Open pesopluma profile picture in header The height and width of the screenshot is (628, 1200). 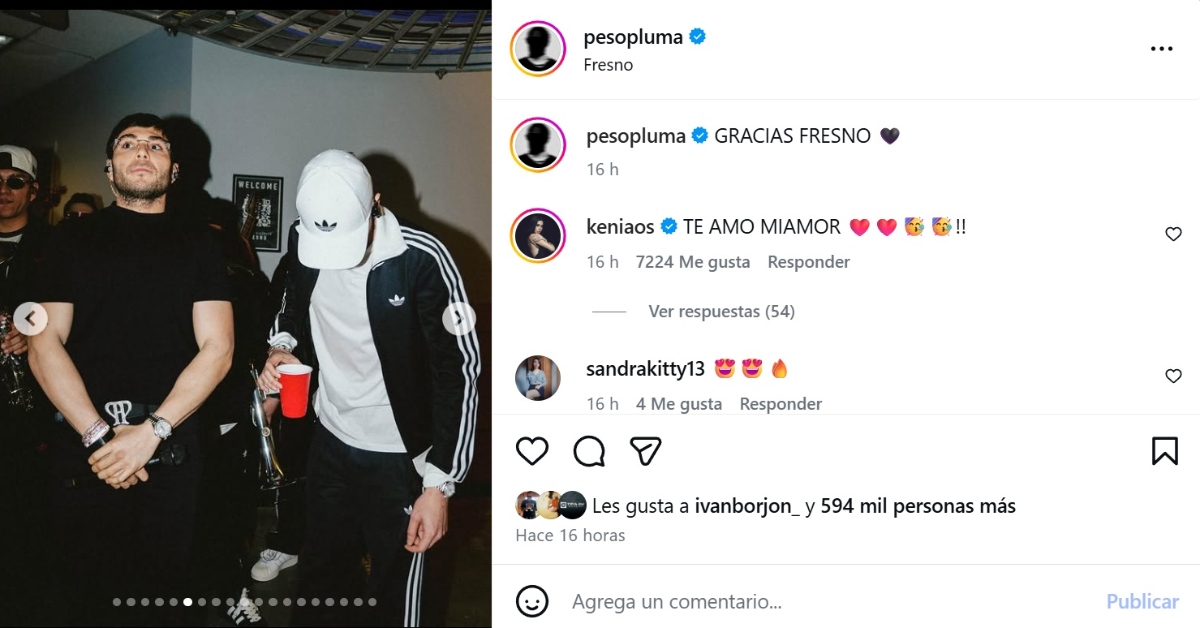tap(538, 48)
